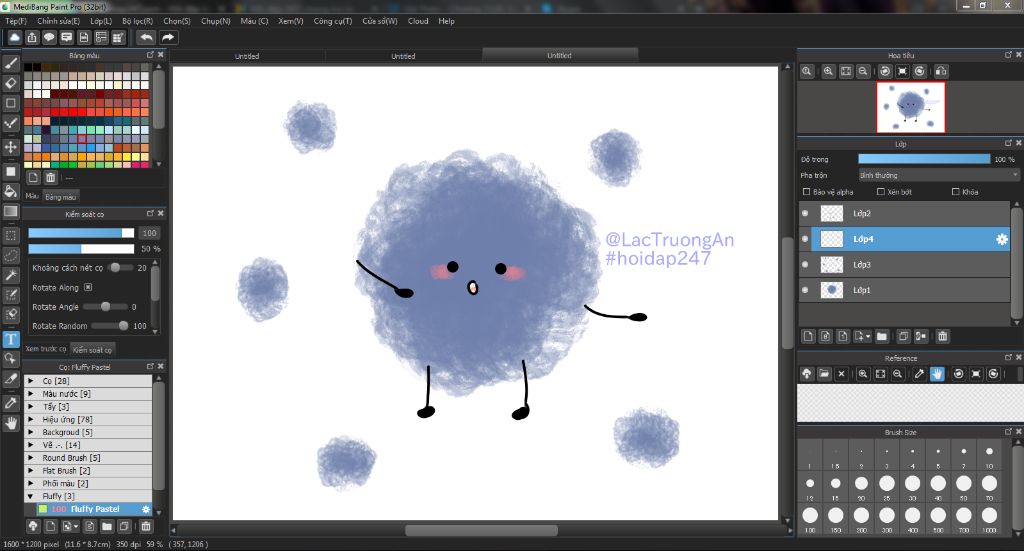This screenshot has height=551, width=1024.
Task: Open the Công cụ(T) menu
Action: (332, 21)
